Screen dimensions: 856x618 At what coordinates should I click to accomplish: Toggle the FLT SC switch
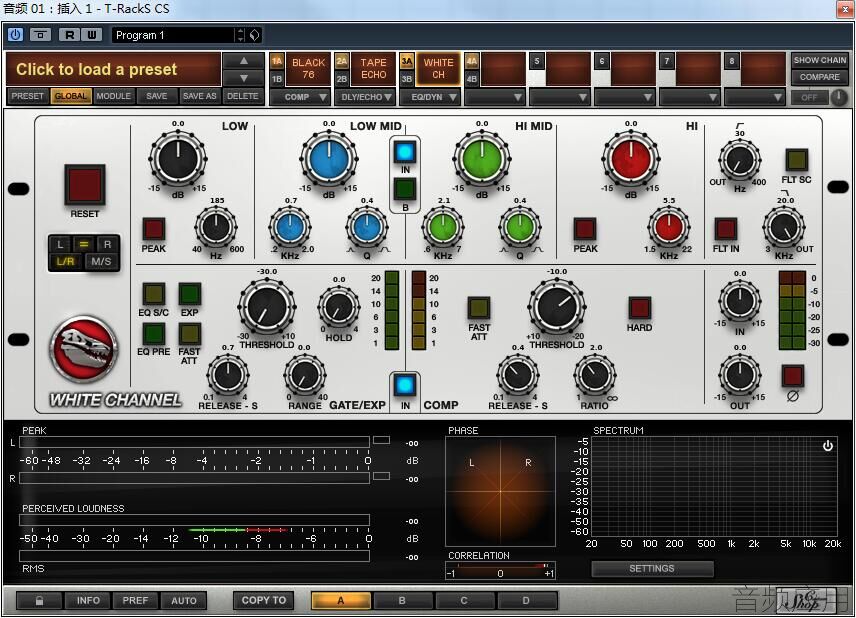796,159
